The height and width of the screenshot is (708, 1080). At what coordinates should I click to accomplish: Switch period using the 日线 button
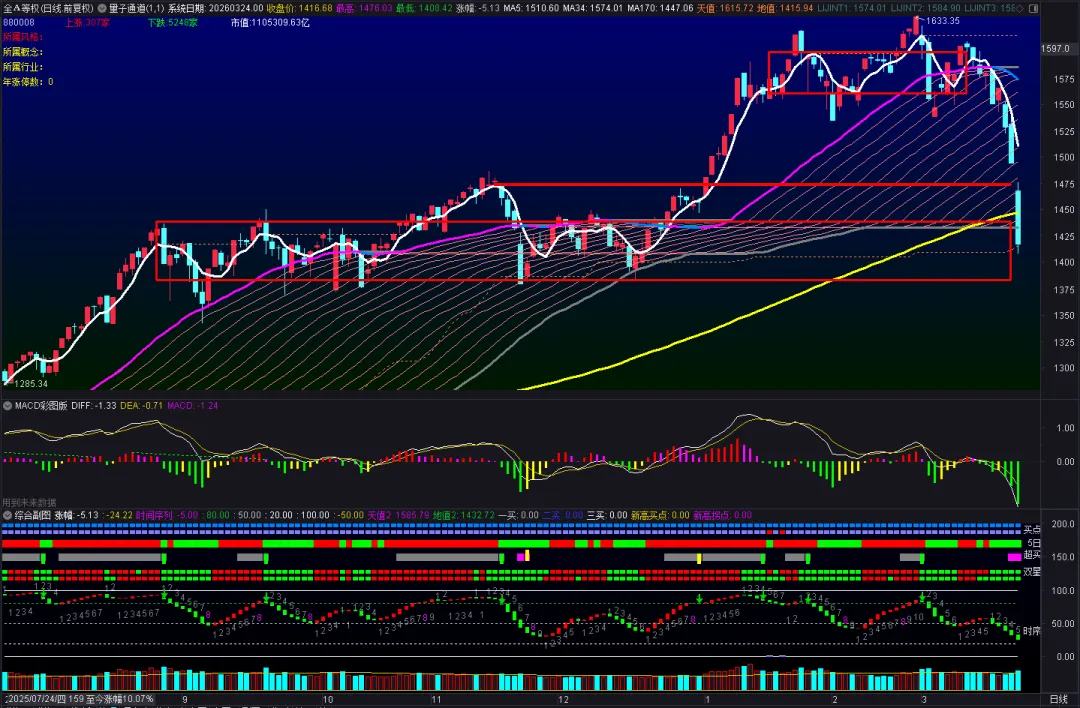(1058, 700)
